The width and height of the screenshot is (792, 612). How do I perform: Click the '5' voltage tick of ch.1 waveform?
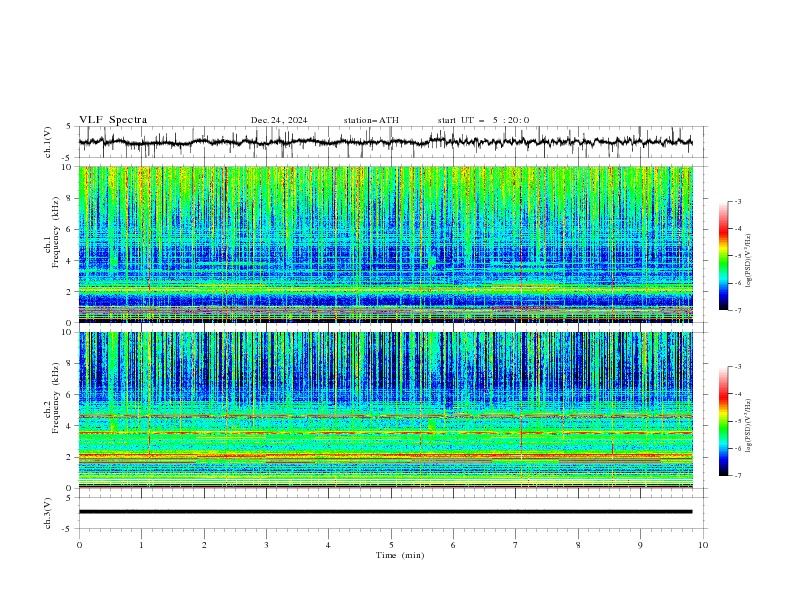(x=69, y=126)
